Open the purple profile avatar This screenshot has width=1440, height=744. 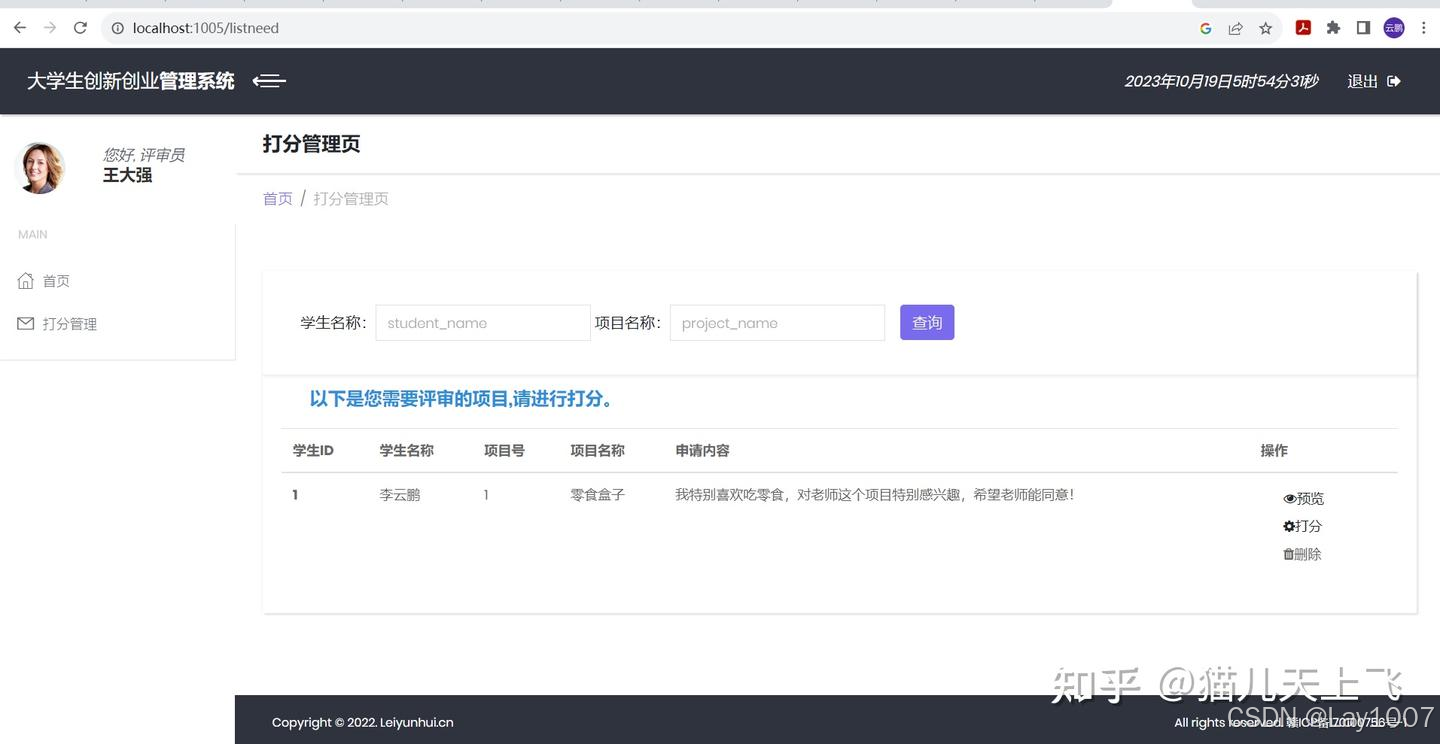(1394, 28)
